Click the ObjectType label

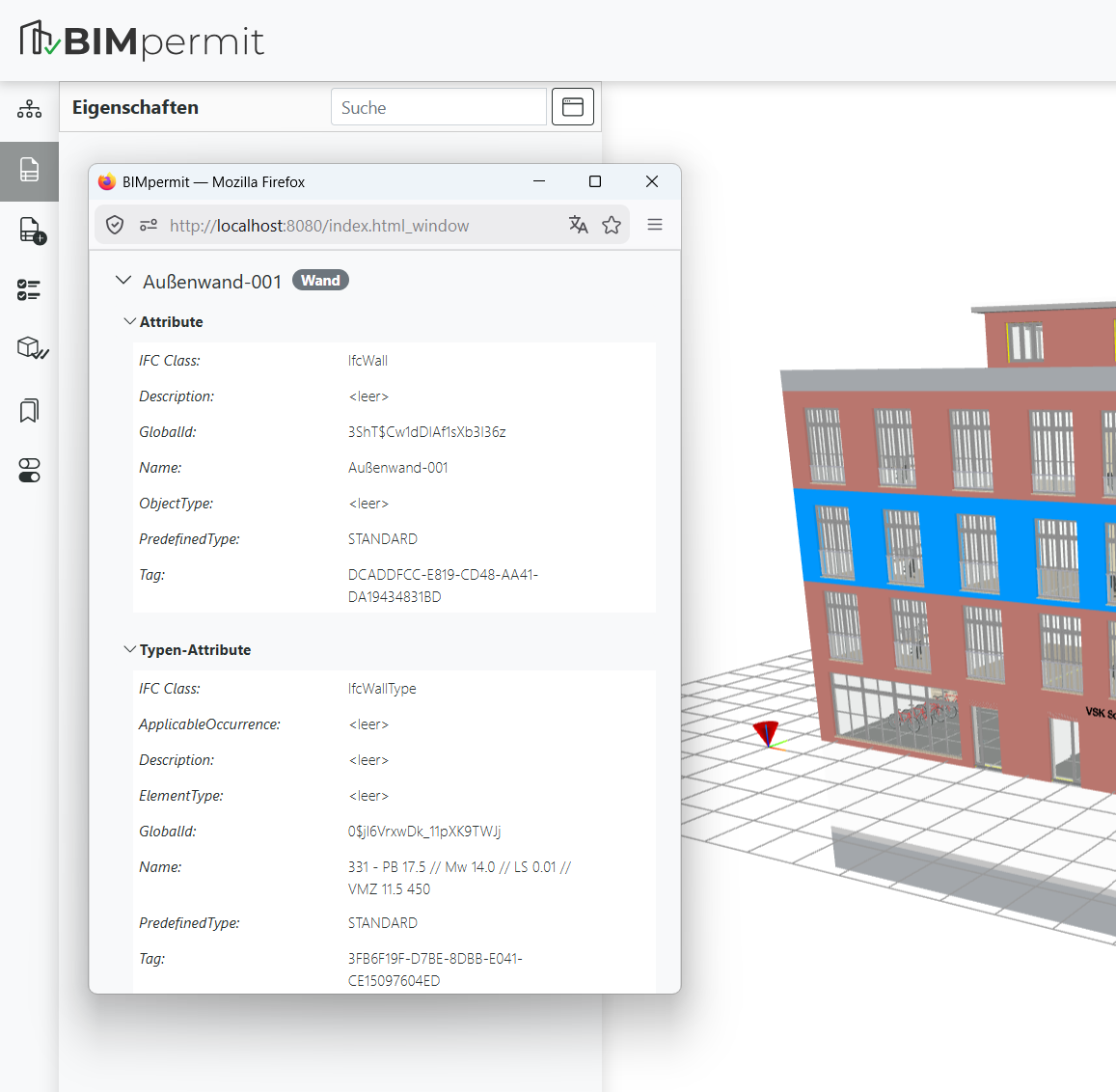(176, 504)
